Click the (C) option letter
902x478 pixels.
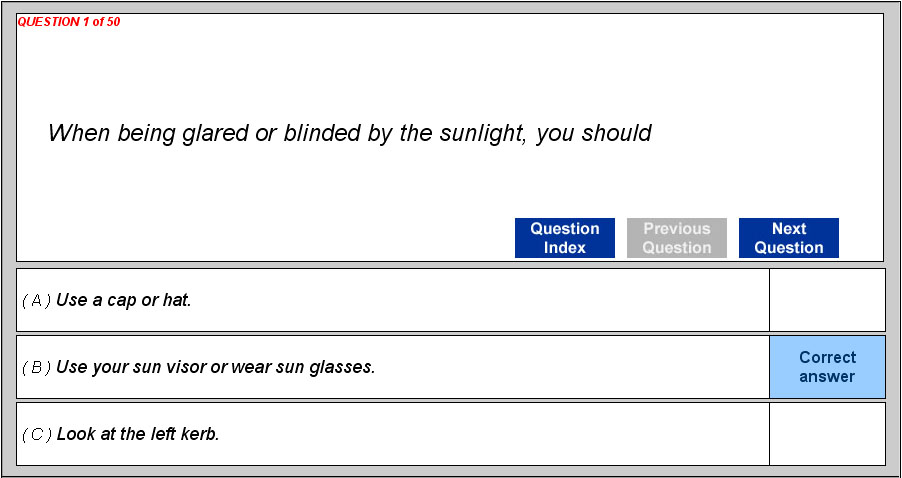click(x=37, y=434)
